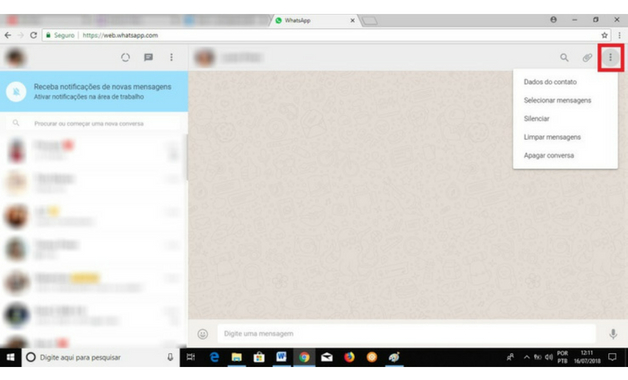Image resolution: width=628 pixels, height=380 pixels.
Task: Open the People tray icon
Action: click(510, 357)
